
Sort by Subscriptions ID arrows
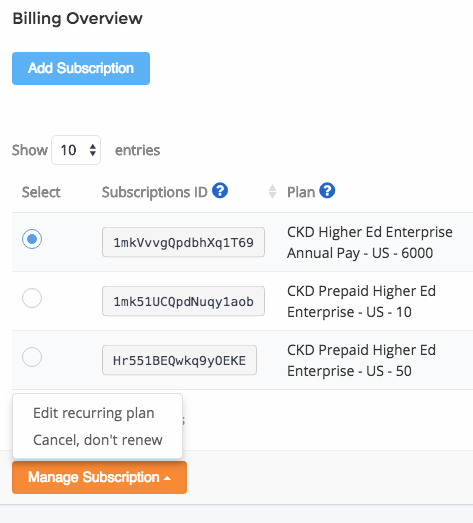[272, 192]
